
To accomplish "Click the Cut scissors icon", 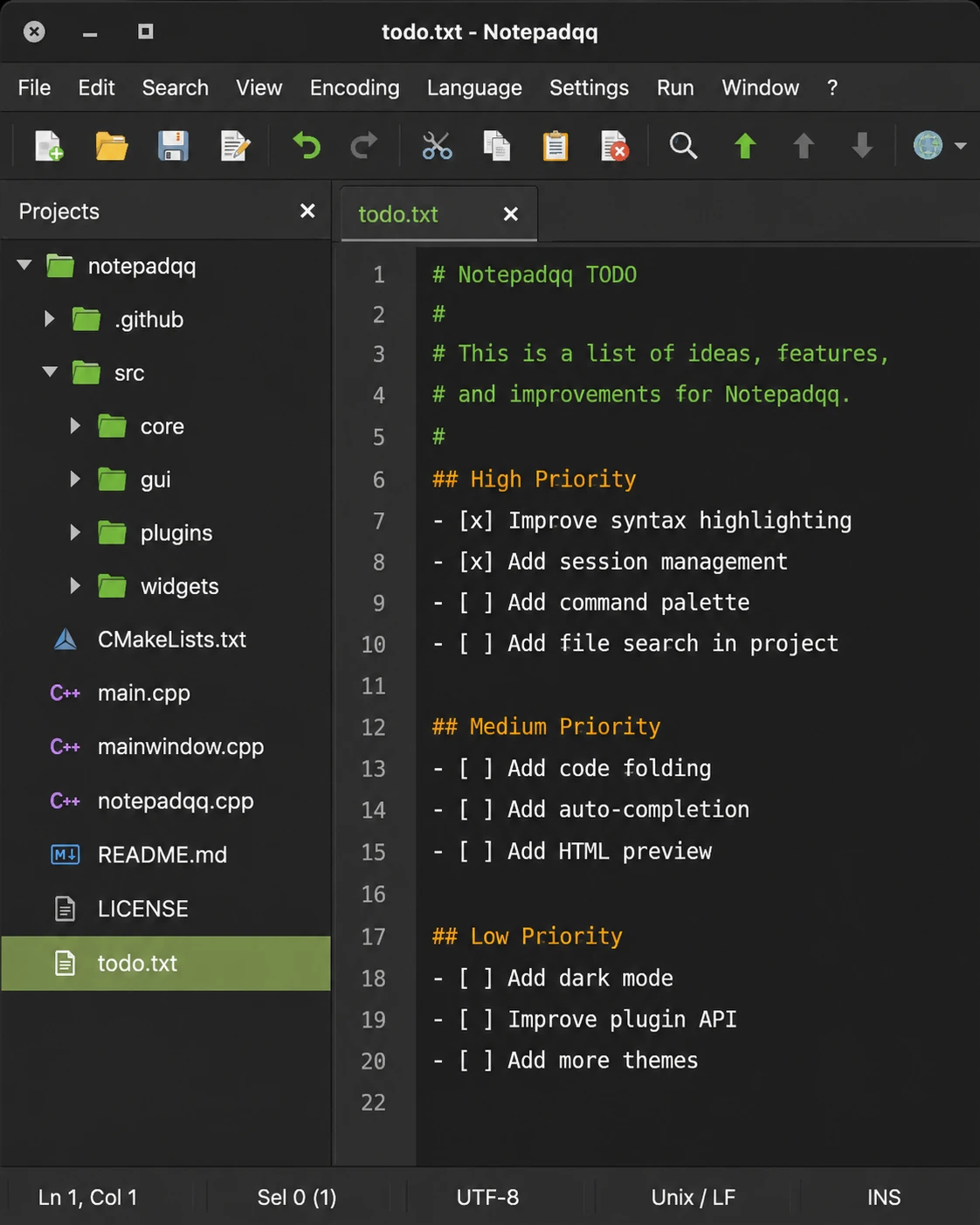I will tap(437, 146).
